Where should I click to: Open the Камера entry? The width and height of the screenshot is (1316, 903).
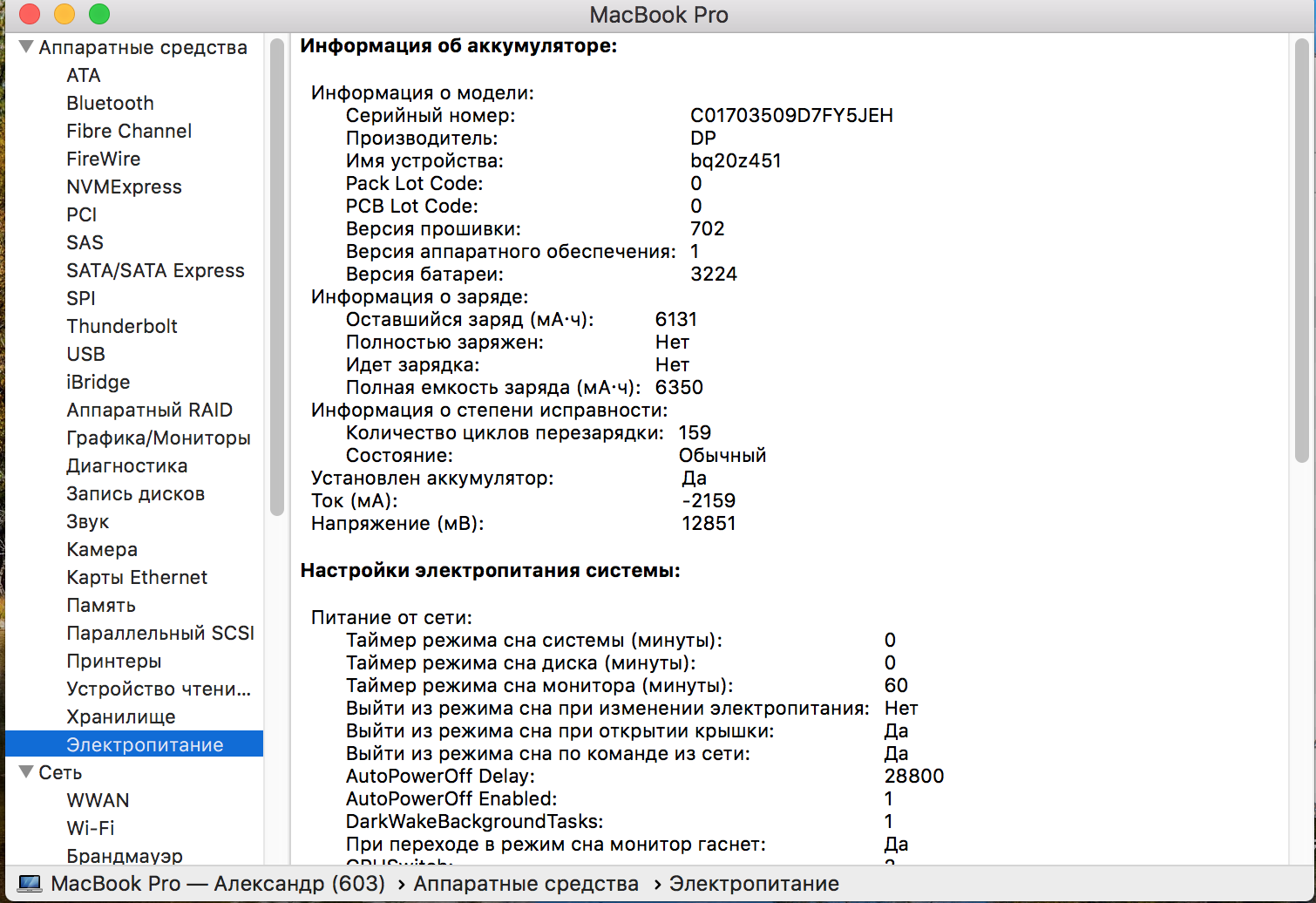point(102,549)
